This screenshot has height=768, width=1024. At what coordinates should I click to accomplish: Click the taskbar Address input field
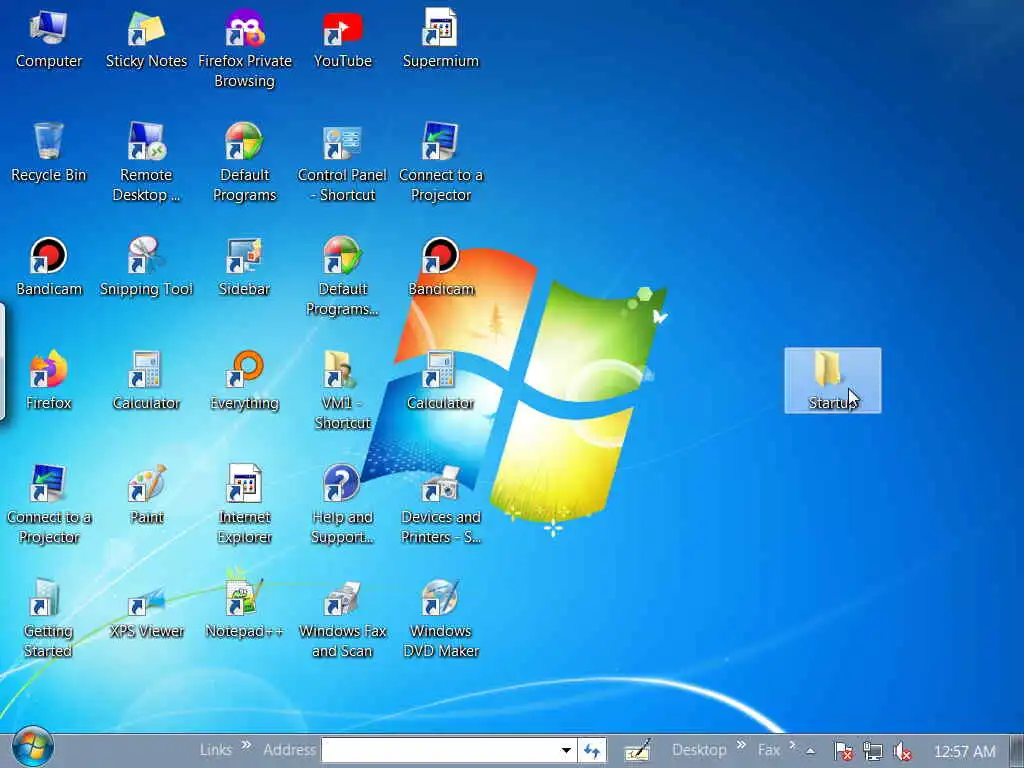coord(440,750)
